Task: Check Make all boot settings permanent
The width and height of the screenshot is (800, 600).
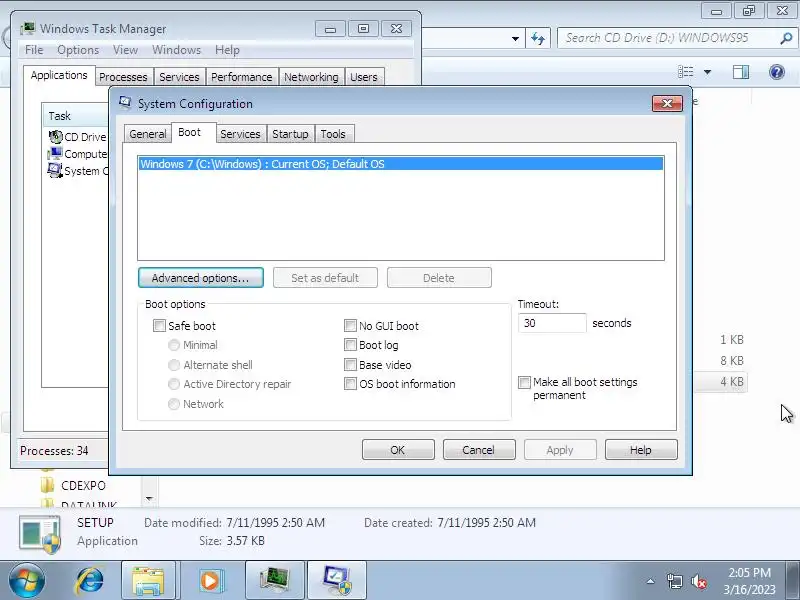Action: tap(524, 382)
